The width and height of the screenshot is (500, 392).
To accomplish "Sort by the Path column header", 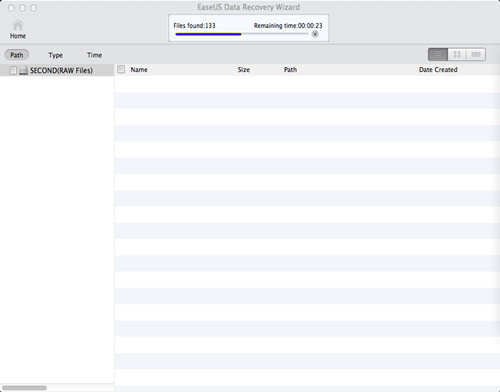I will click(290, 70).
